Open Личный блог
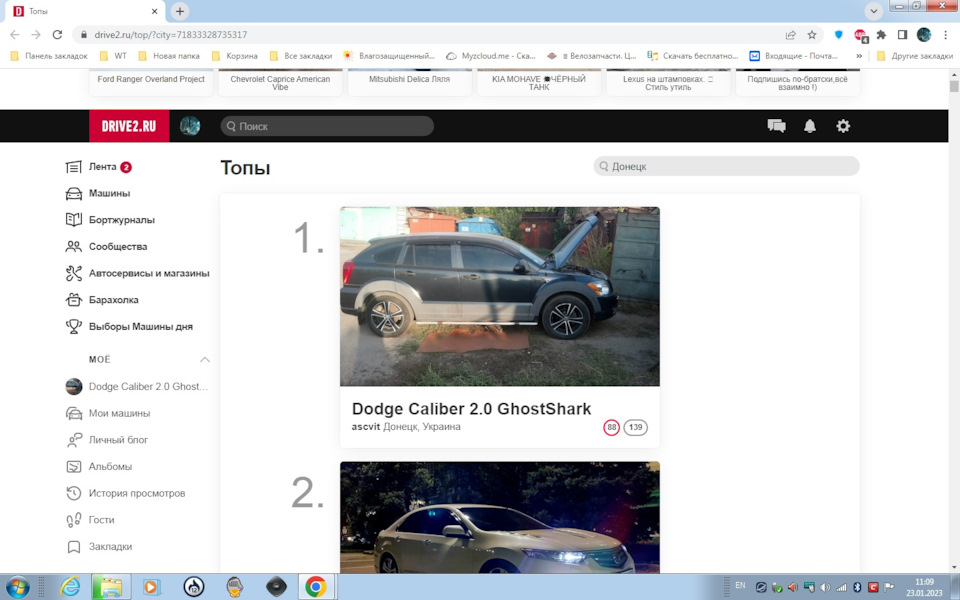960x600 pixels. click(x=118, y=440)
